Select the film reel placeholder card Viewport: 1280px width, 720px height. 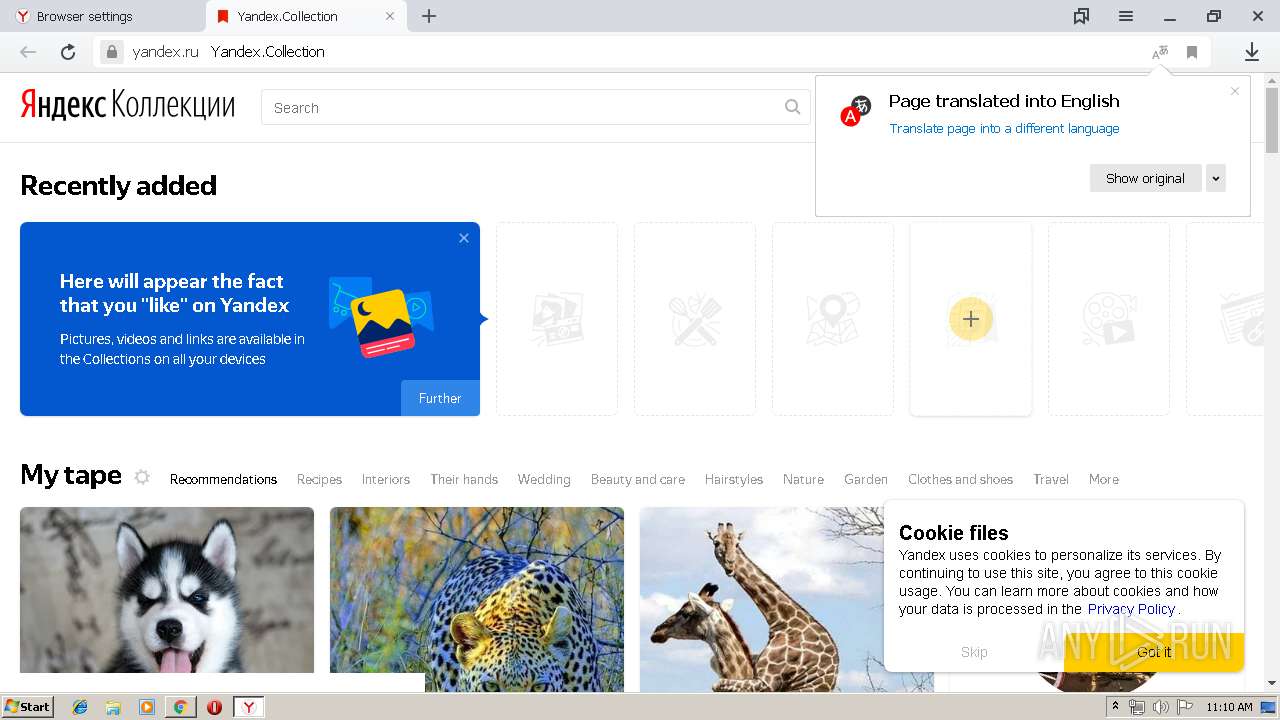tap(1109, 319)
